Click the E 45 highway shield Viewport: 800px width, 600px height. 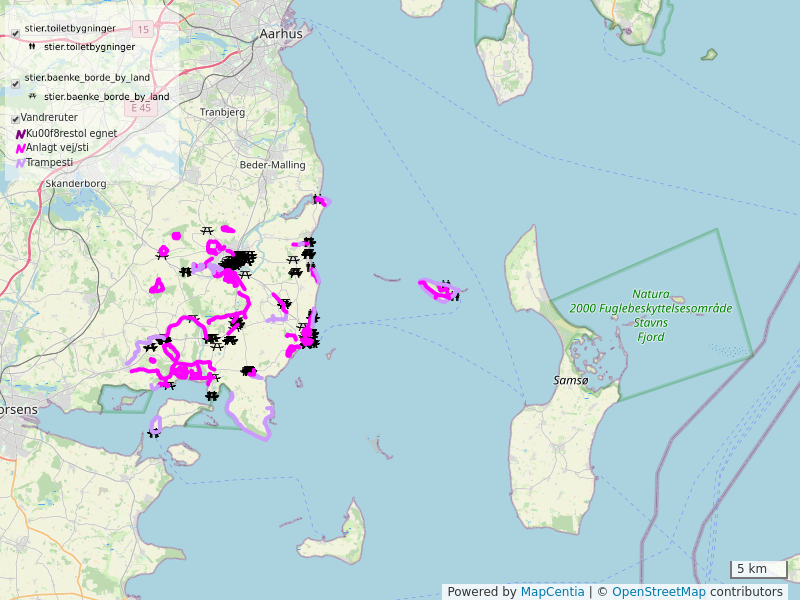[x=140, y=107]
